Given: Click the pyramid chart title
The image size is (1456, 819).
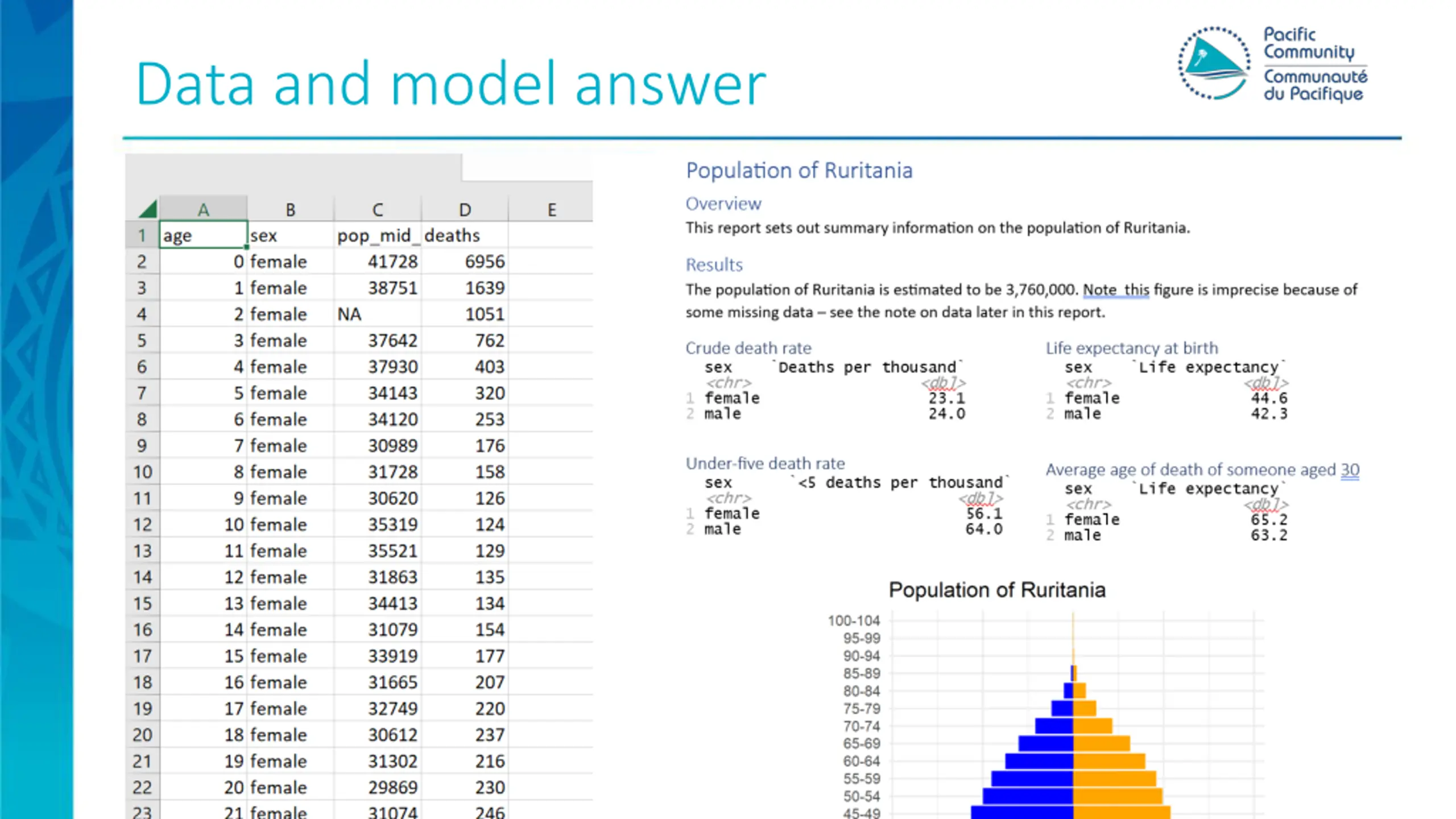Looking at the screenshot, I should click(x=997, y=590).
